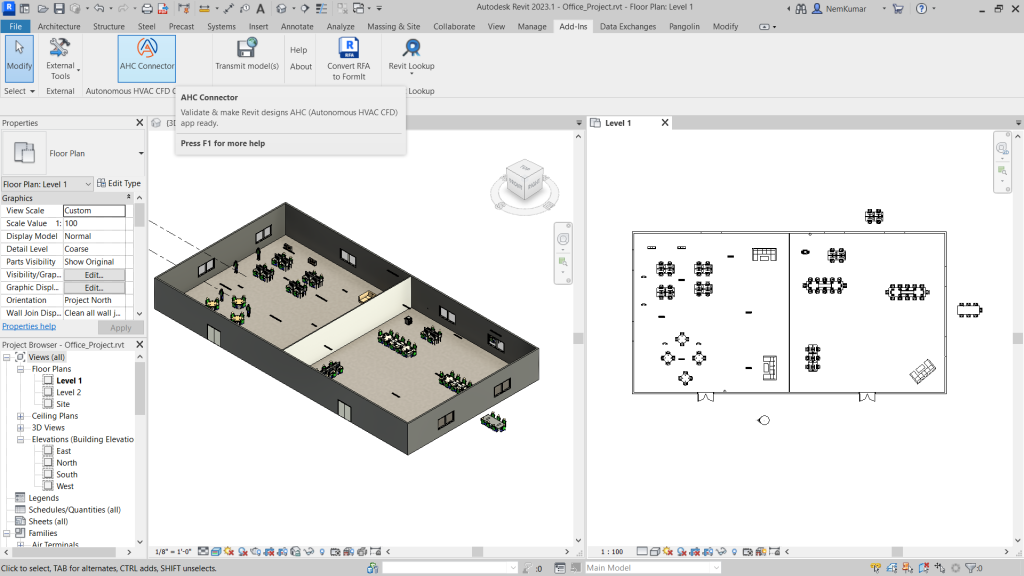Collapse the Elevations tree node
The height and width of the screenshot is (576, 1024).
pos(20,440)
